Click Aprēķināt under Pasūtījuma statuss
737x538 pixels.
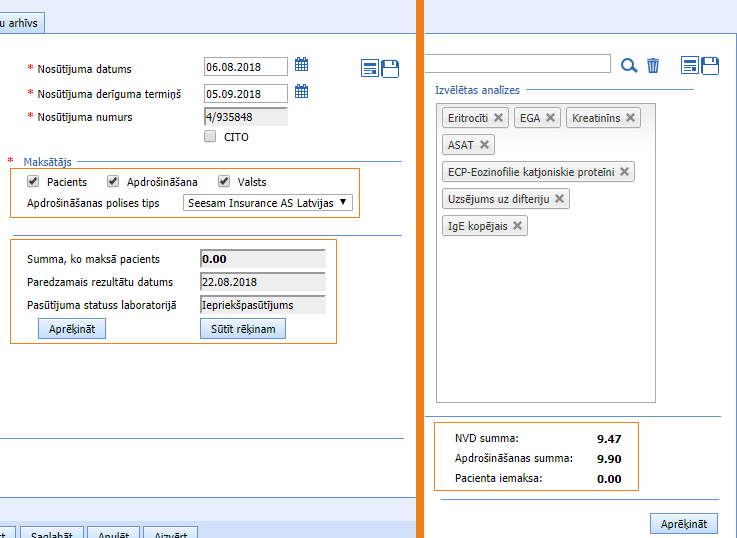tap(71, 329)
